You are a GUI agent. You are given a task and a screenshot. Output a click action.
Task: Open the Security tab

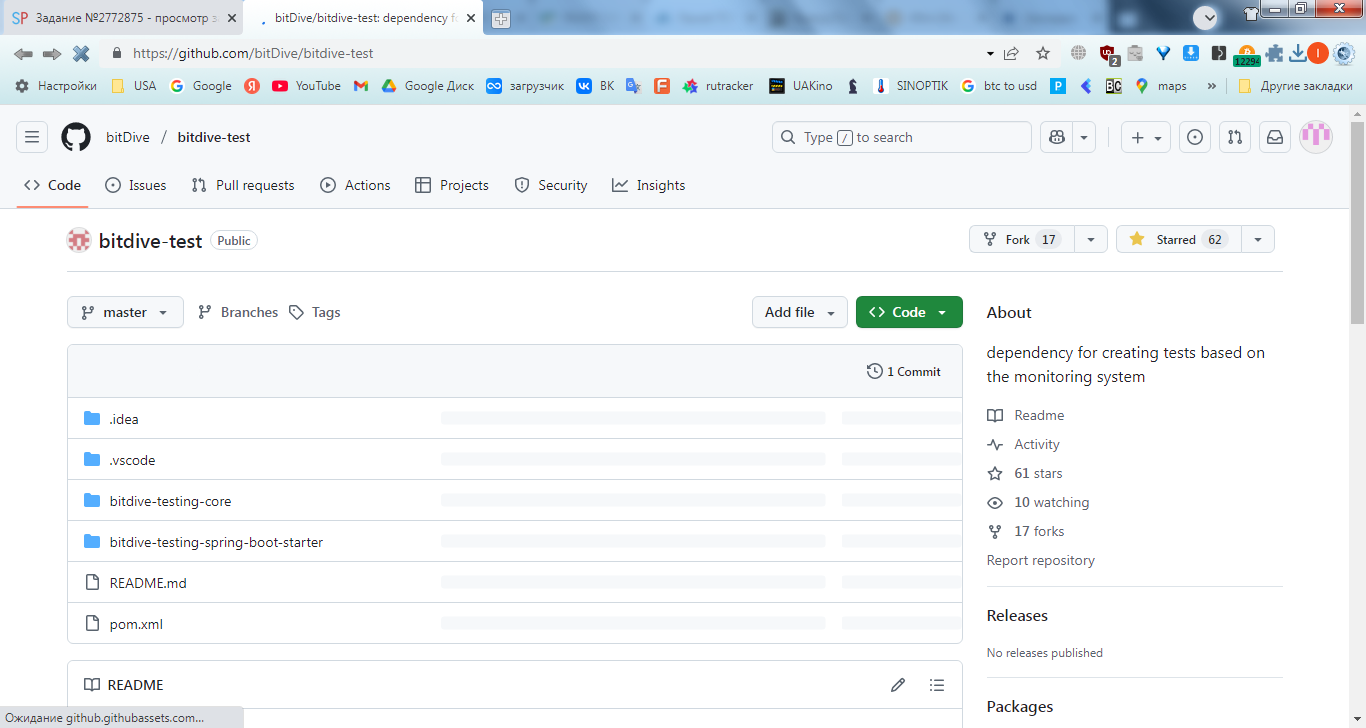point(551,185)
